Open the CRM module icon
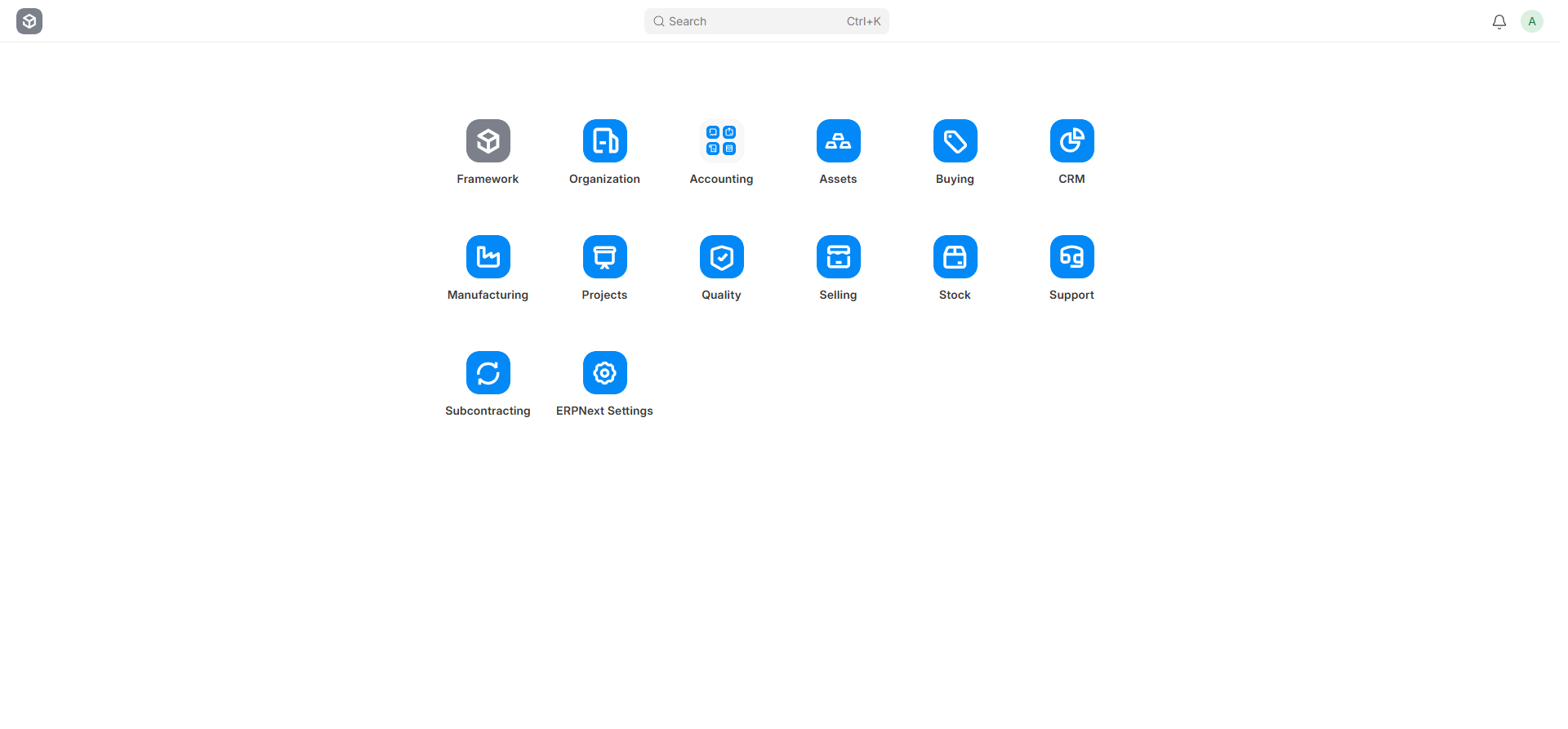Screen dimensions: 1568x729 coord(1071,141)
